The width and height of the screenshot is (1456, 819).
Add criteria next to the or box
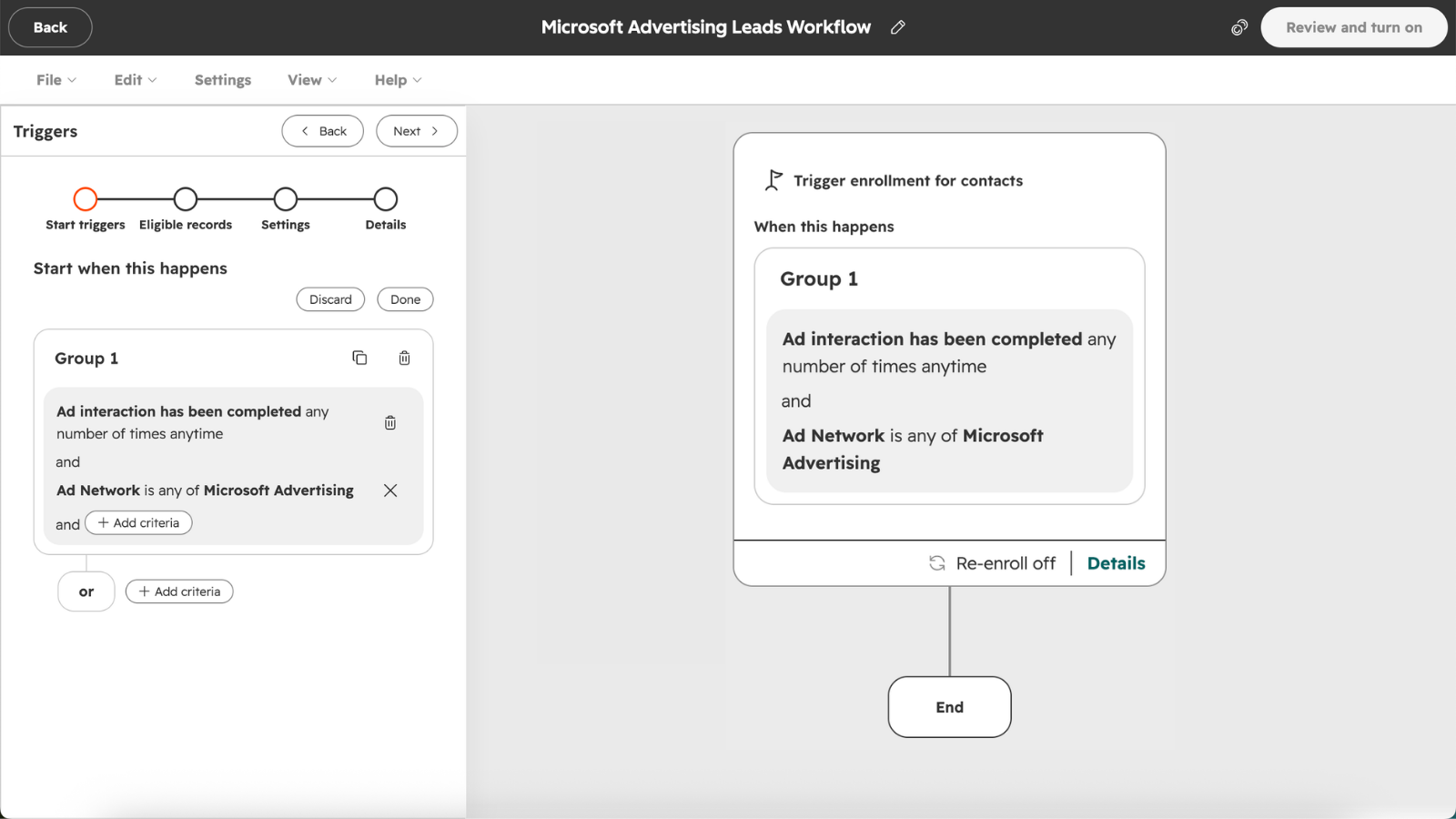click(x=179, y=591)
